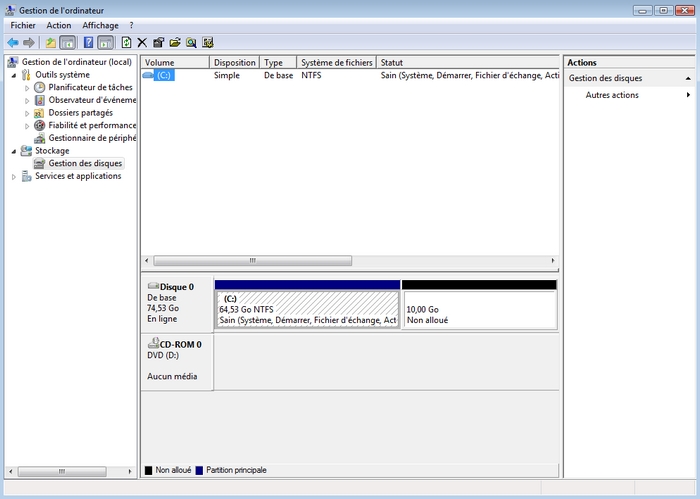Select the Gestion de l'ordinateur (local) root node
This screenshot has width=700, height=499.
click(x=77, y=62)
